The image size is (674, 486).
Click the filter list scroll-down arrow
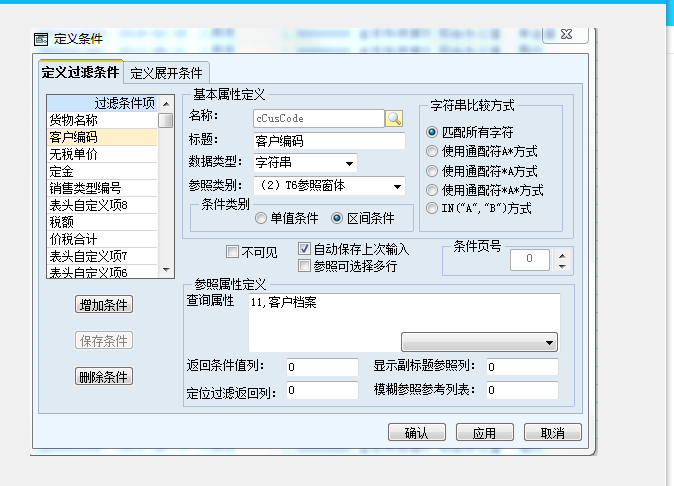point(166,270)
